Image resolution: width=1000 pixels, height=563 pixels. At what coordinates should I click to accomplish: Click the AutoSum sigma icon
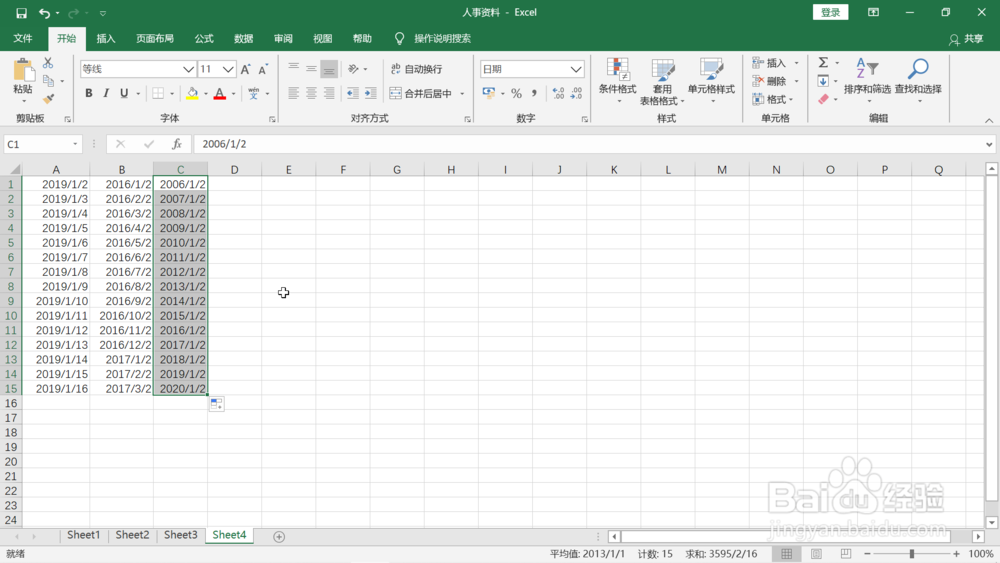pyautogui.click(x=823, y=62)
